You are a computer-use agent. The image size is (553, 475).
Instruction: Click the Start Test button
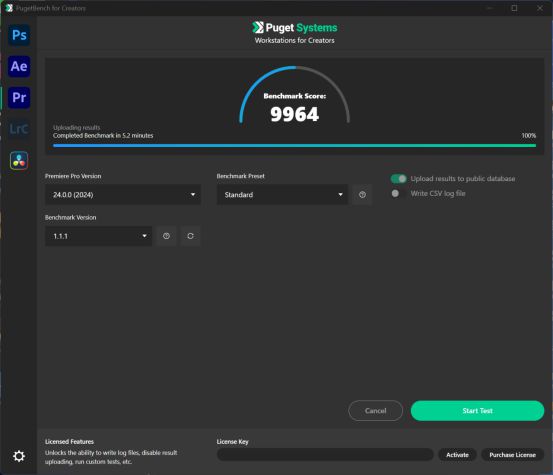point(477,410)
